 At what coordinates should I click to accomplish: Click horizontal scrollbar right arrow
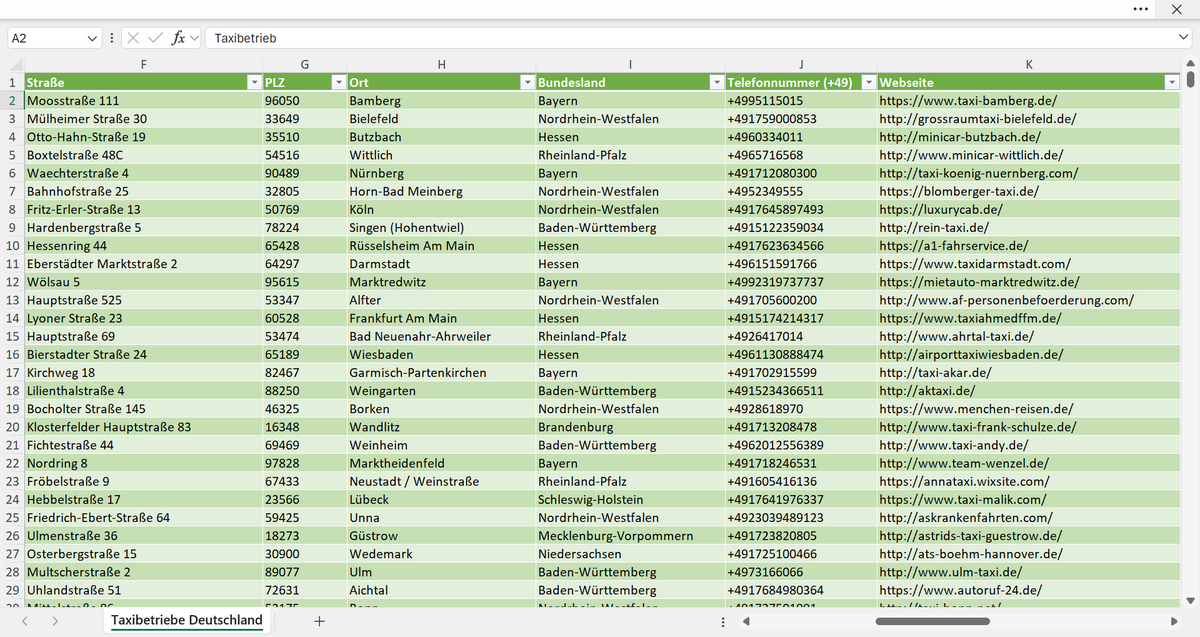tap(1173, 621)
